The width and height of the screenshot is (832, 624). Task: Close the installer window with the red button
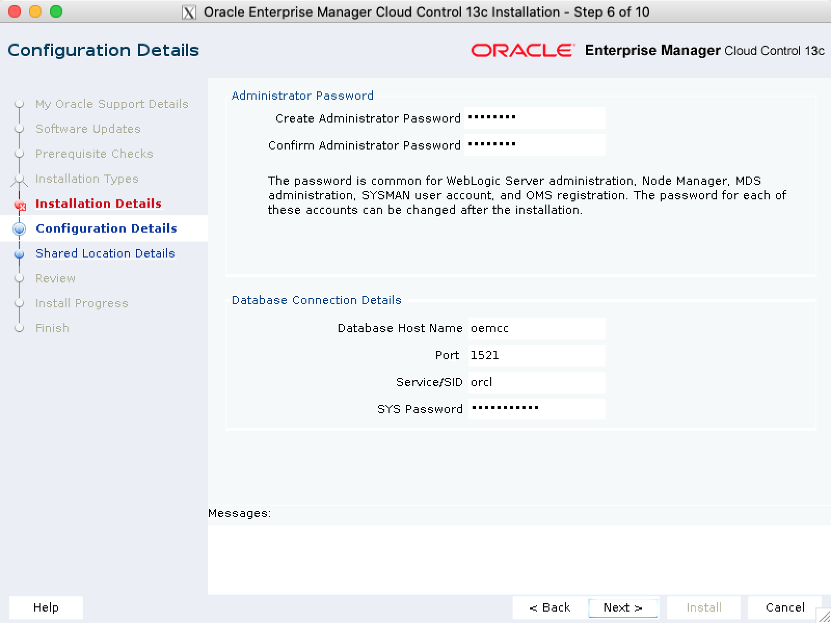point(15,12)
